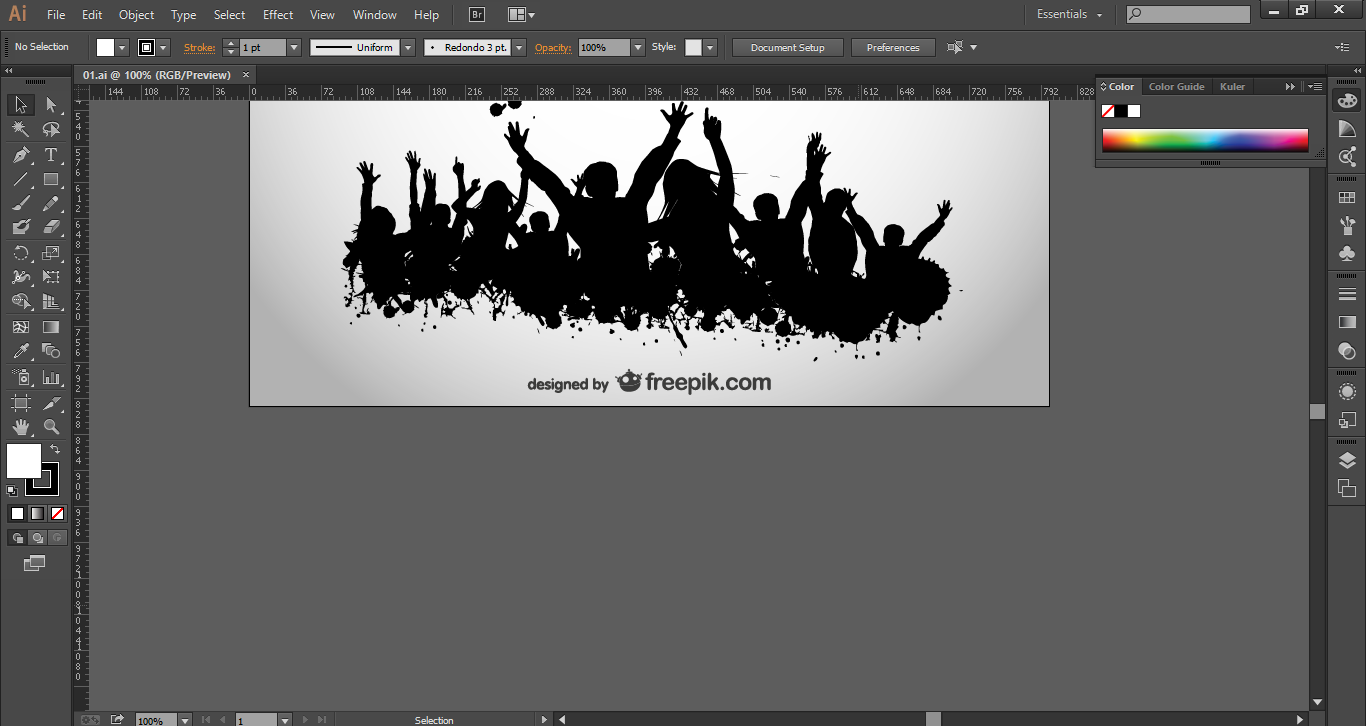Enable Draw Inside mode

pyautogui.click(x=57, y=537)
